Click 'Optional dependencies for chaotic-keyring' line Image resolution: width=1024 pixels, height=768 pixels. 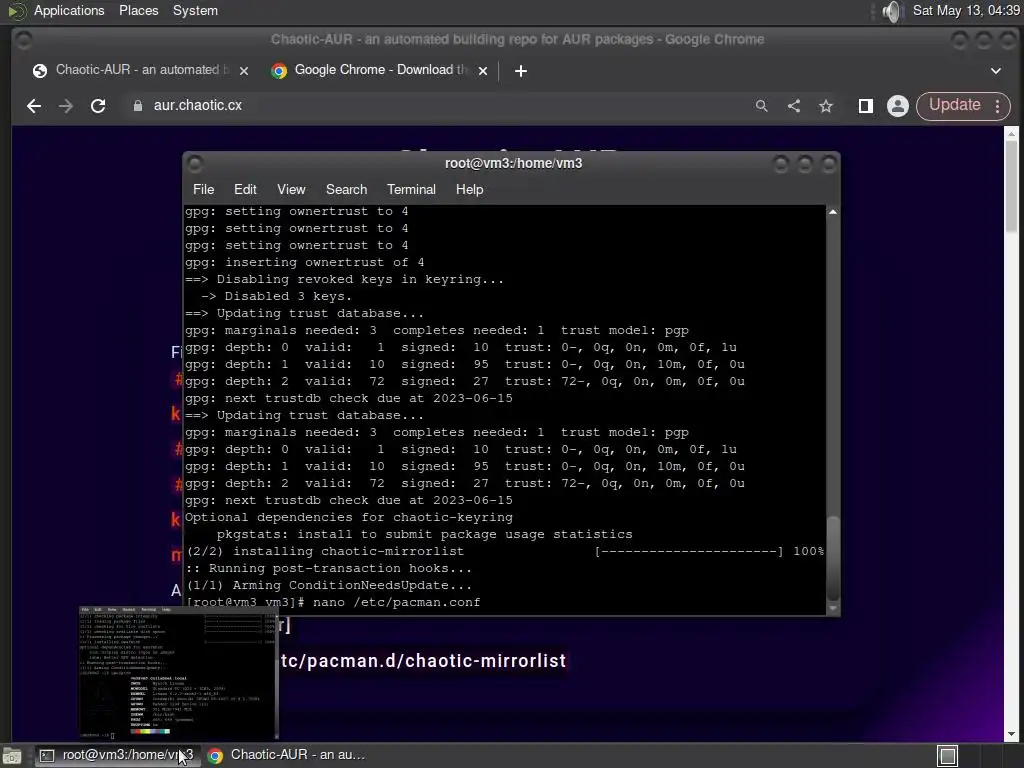click(x=349, y=517)
